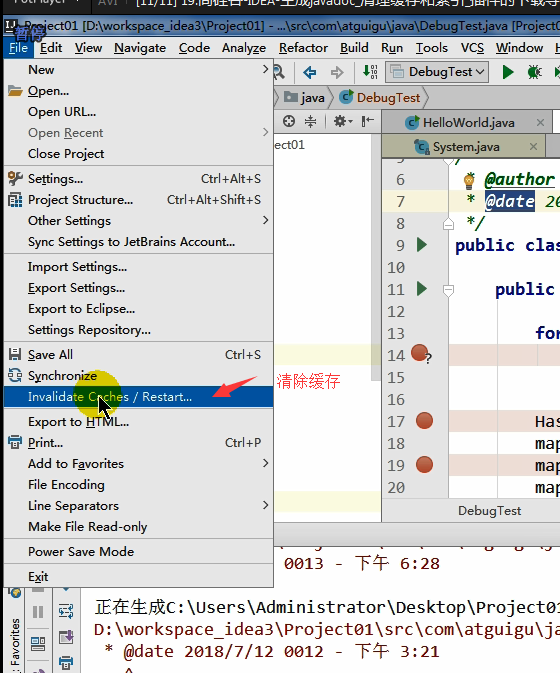This screenshot has height=673, width=560.
Task: Close the System.java tab
Action: click(x=533, y=147)
